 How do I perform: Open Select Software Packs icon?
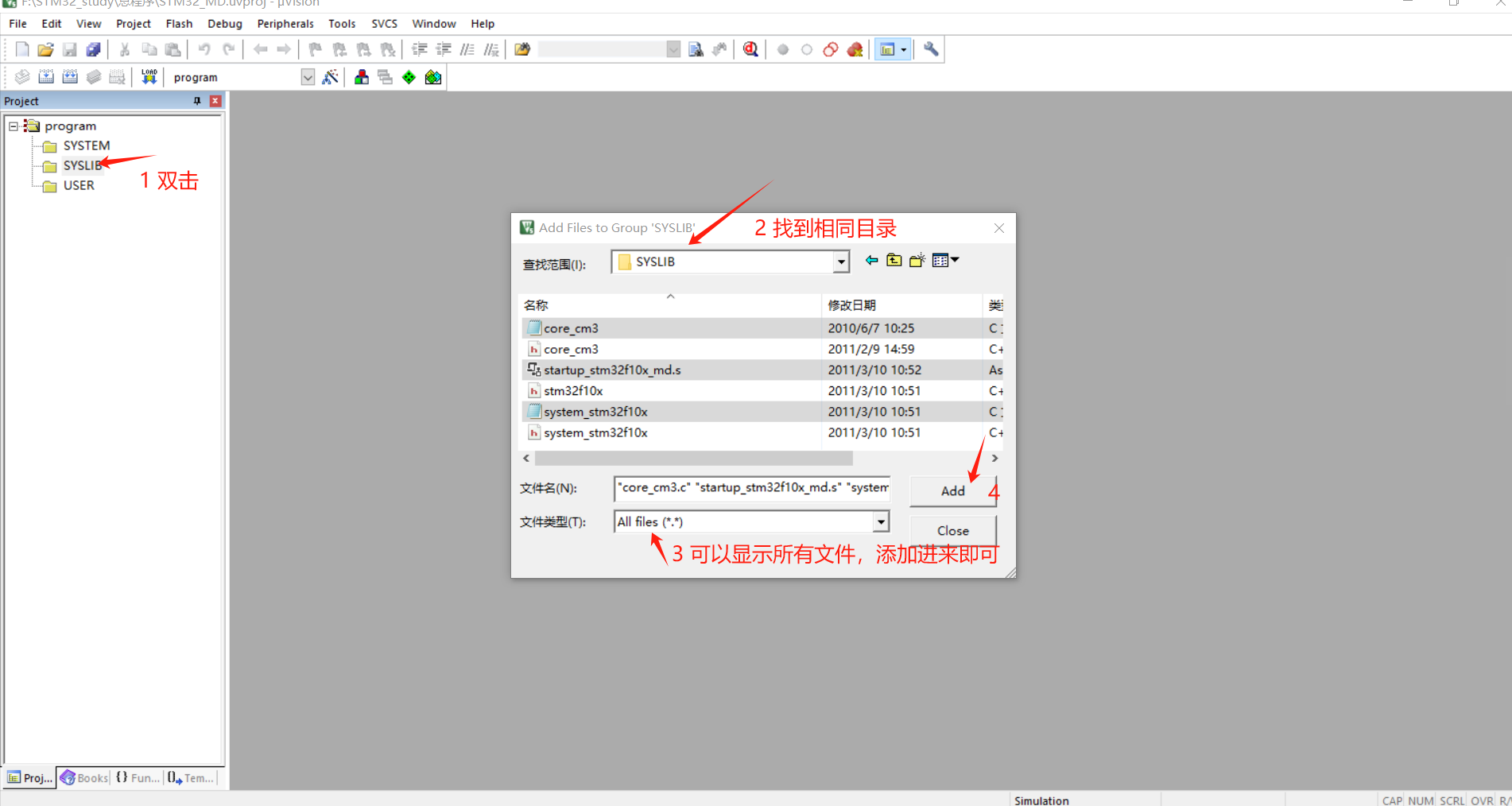[433, 77]
